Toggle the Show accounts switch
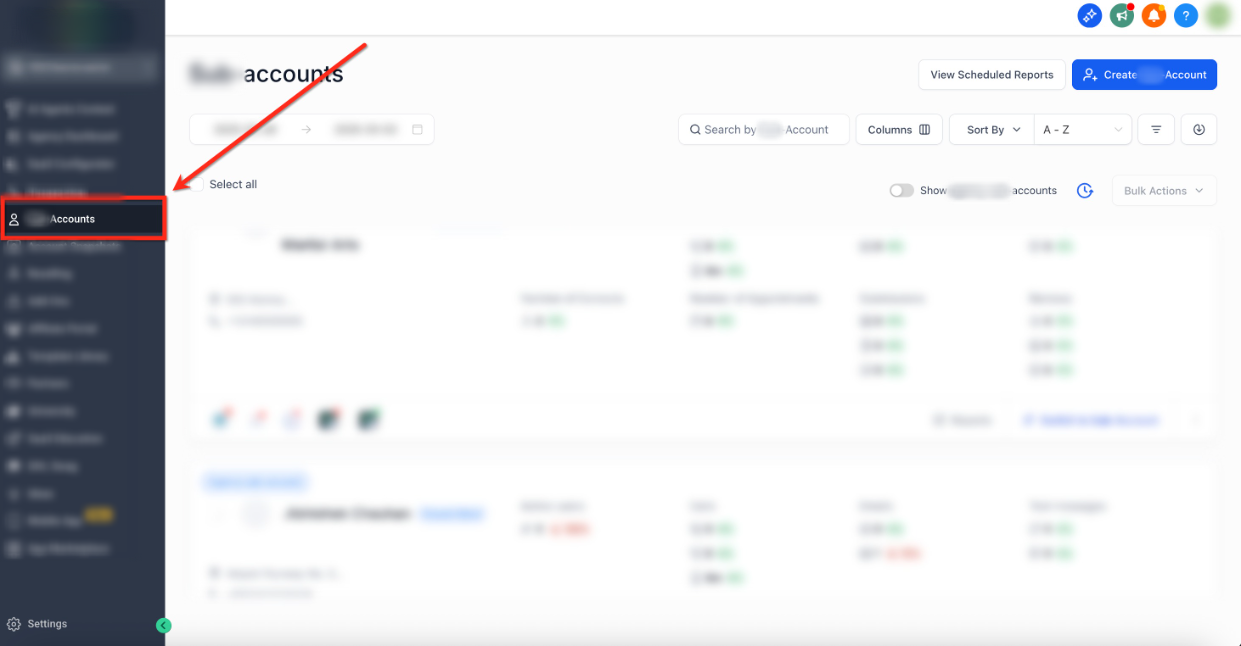The image size is (1241, 646). 901,190
